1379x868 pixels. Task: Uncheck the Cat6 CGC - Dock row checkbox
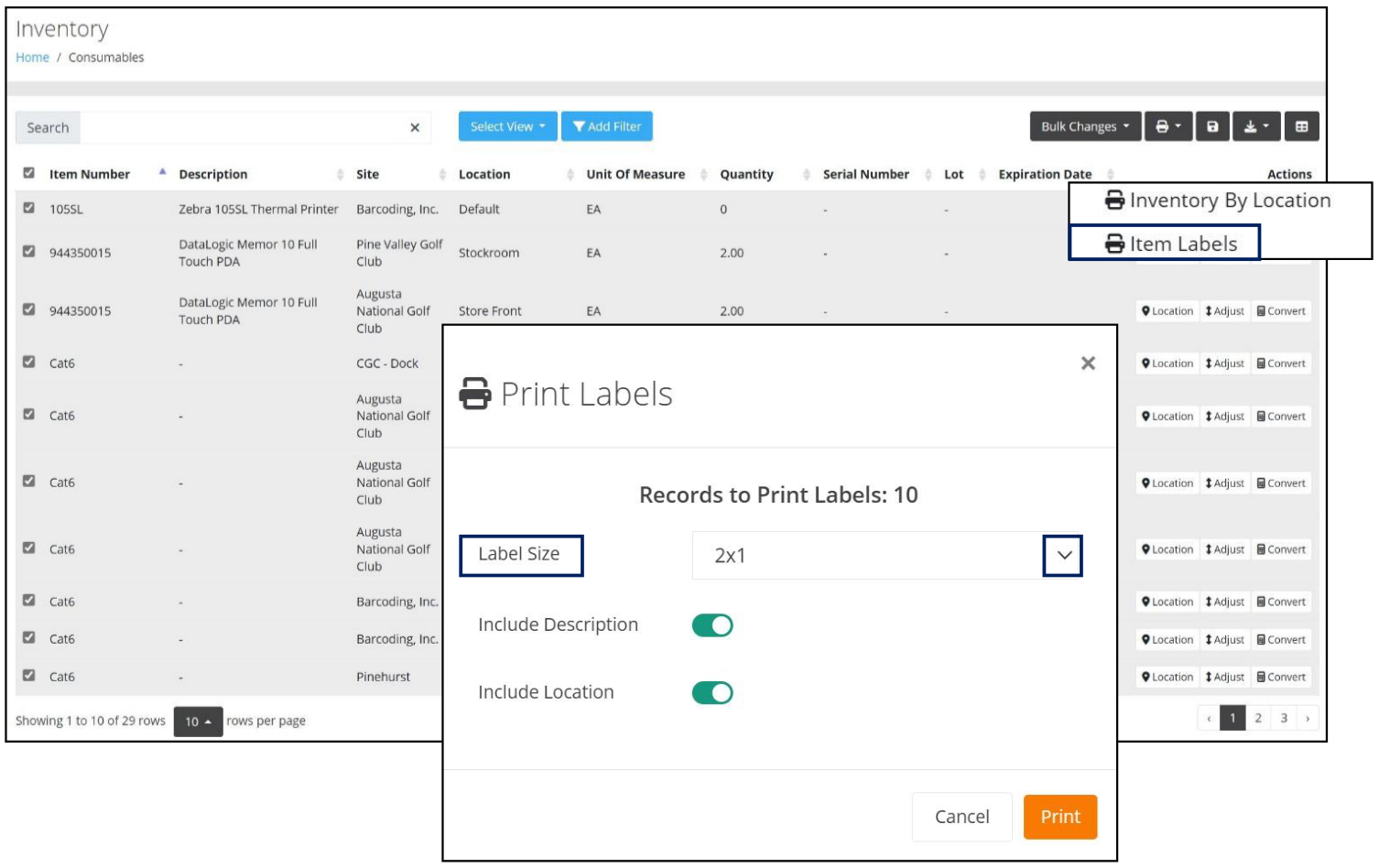29,362
